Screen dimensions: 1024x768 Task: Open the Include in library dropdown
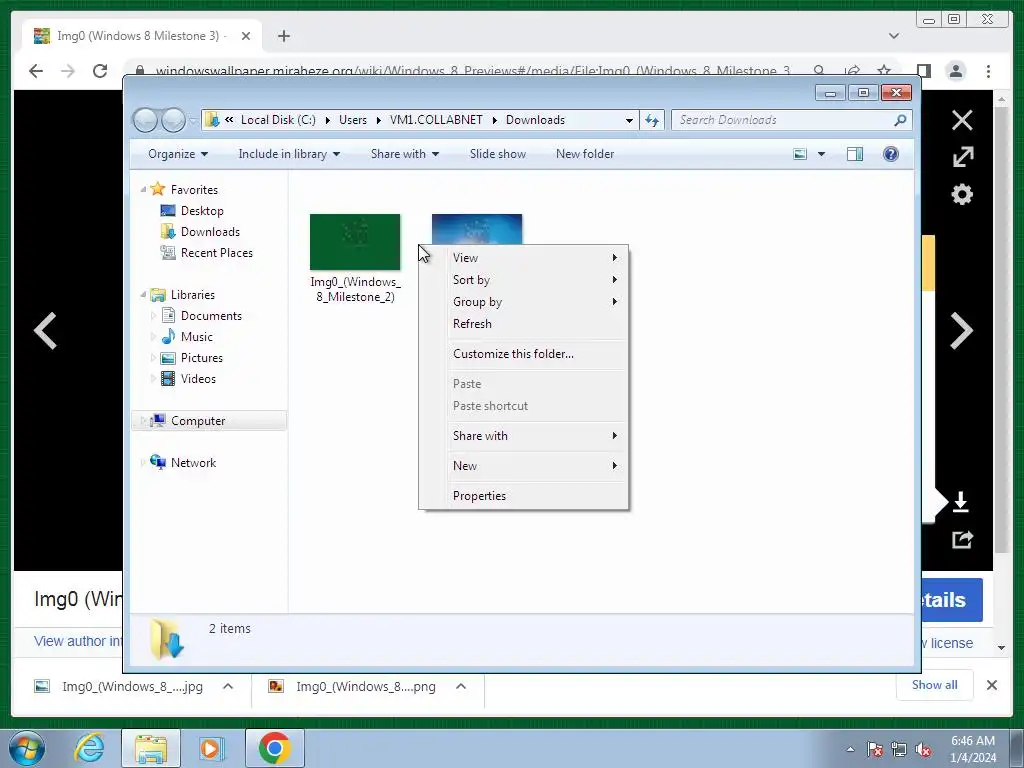tap(289, 154)
